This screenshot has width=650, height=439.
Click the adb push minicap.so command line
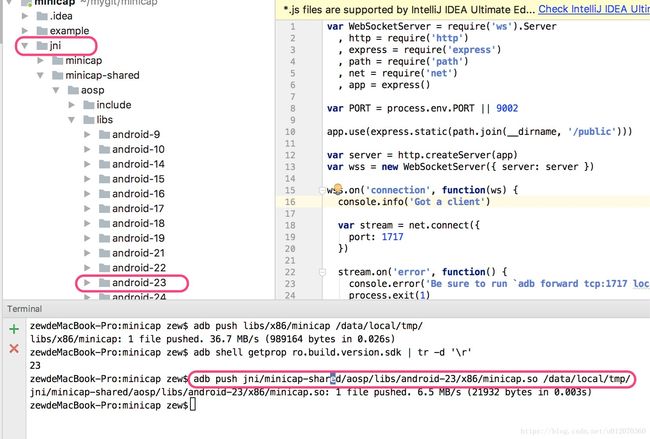(412, 379)
